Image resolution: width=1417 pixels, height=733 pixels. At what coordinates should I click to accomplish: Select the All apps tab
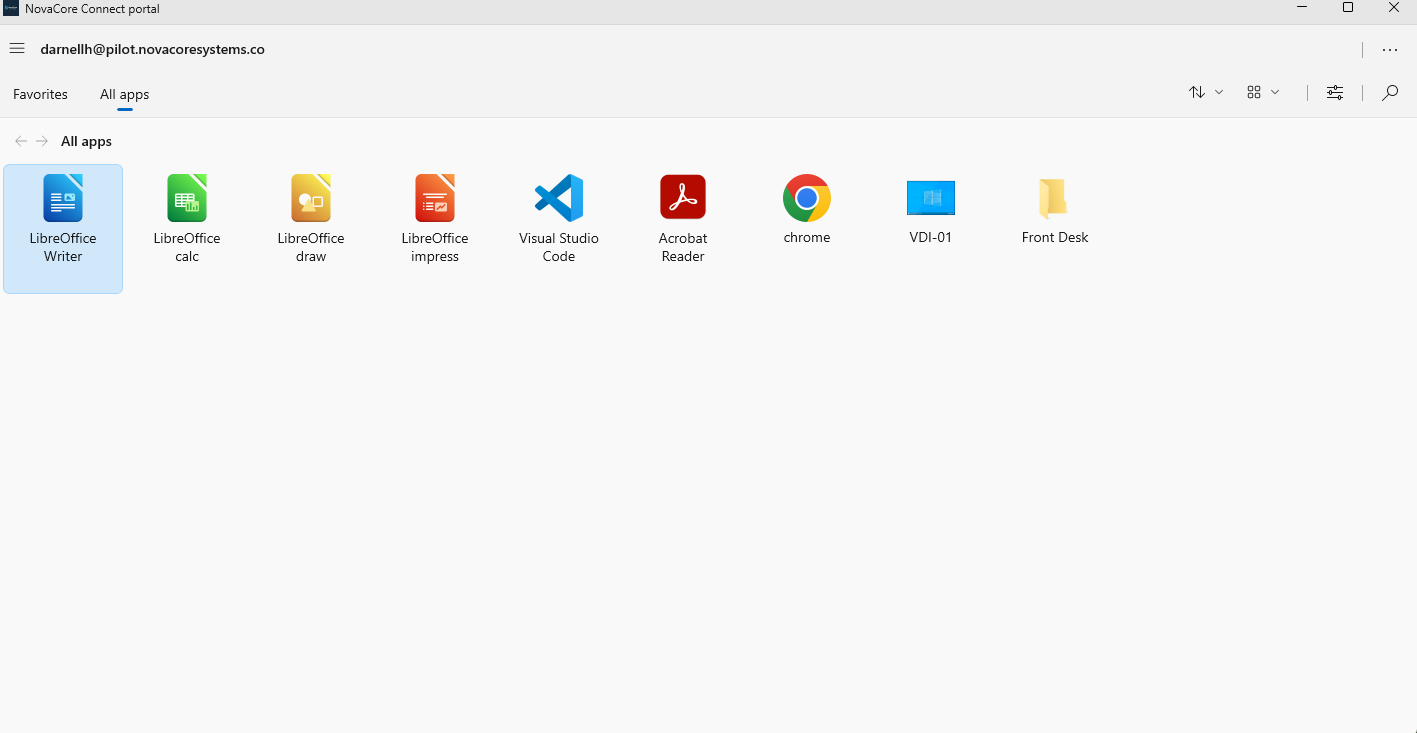click(124, 94)
